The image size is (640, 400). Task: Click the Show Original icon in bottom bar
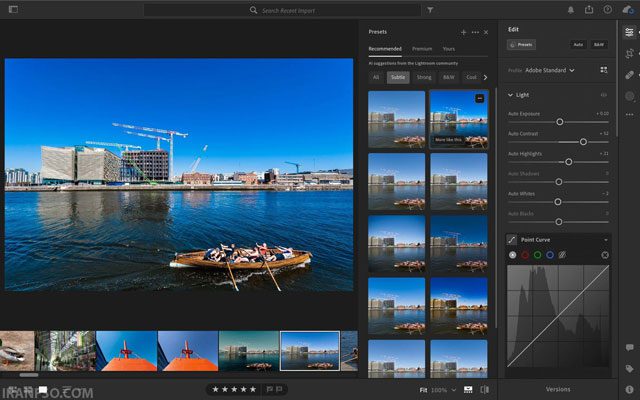[468, 390]
